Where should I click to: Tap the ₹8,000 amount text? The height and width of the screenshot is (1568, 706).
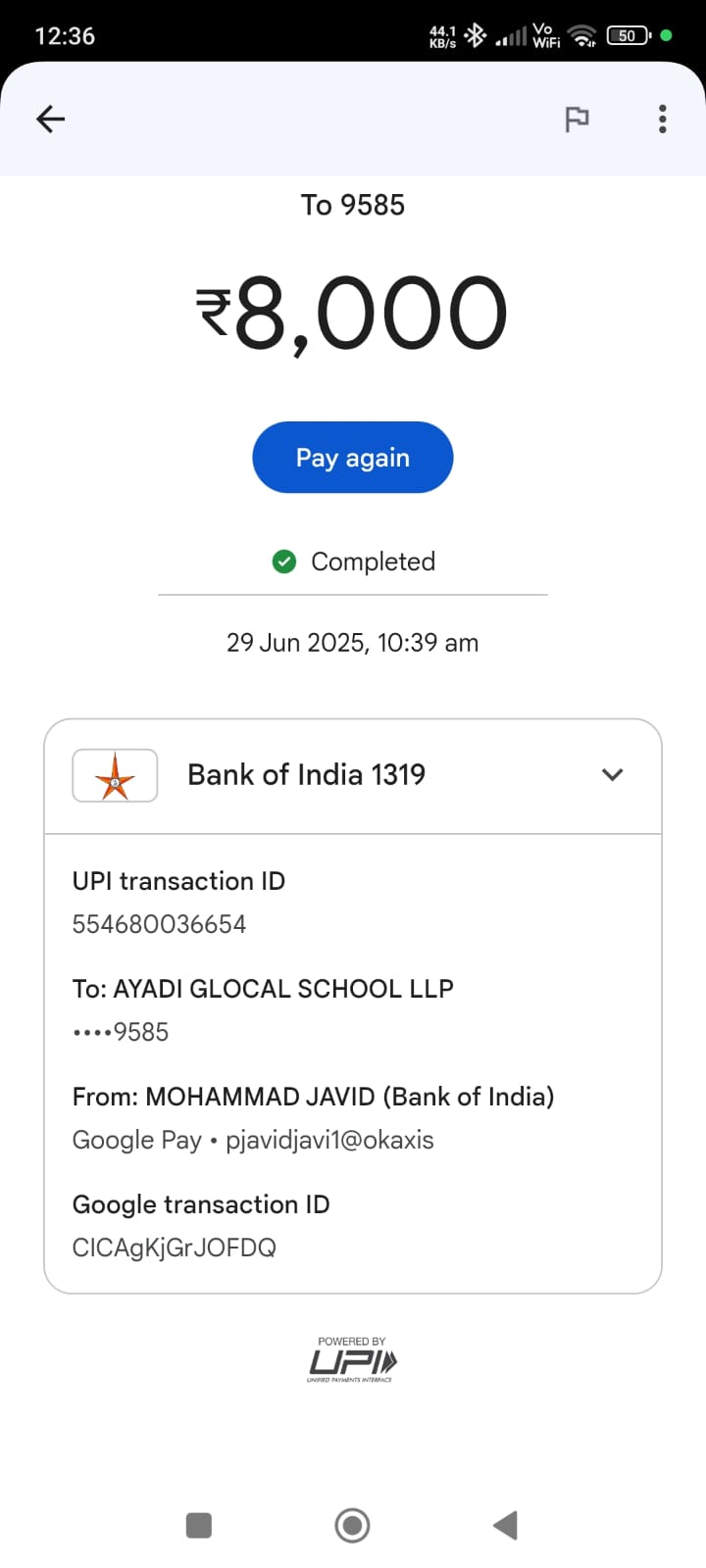pyautogui.click(x=353, y=314)
